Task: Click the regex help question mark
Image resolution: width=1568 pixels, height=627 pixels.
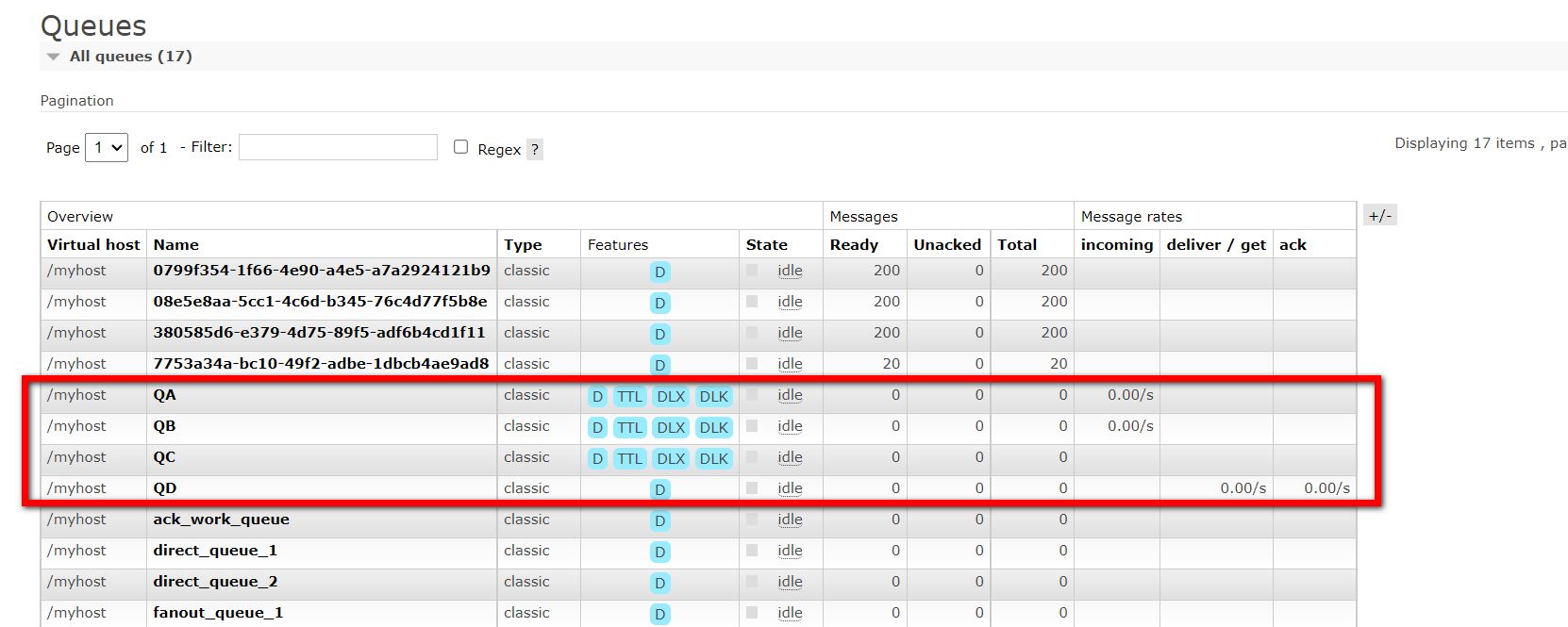Action: pos(534,149)
